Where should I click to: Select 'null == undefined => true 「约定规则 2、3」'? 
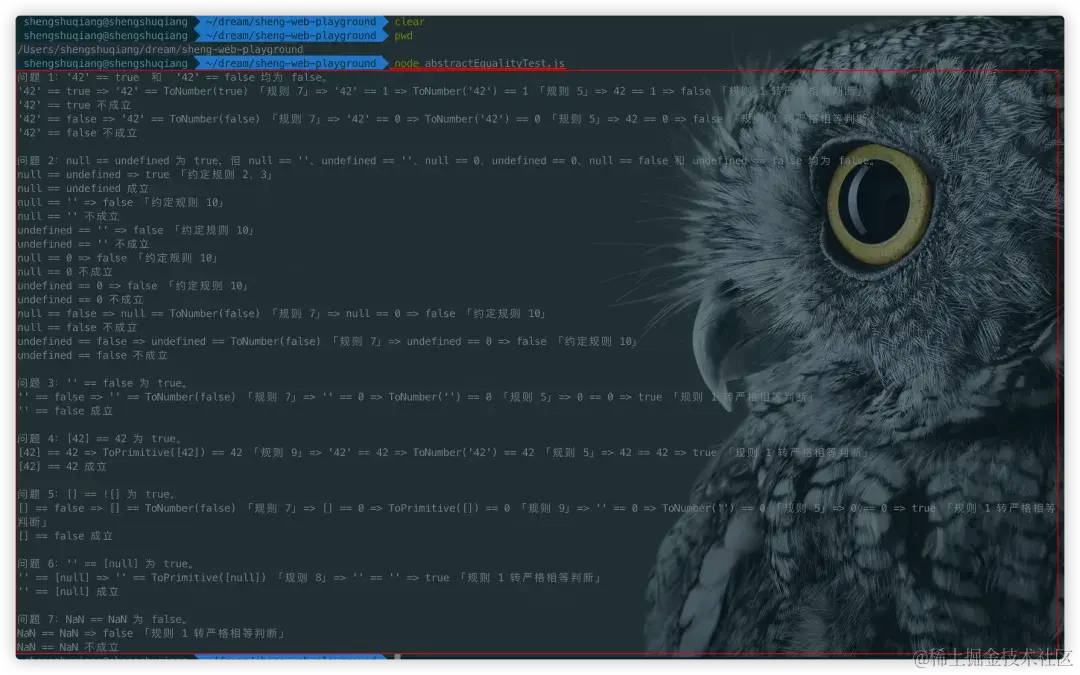click(145, 174)
